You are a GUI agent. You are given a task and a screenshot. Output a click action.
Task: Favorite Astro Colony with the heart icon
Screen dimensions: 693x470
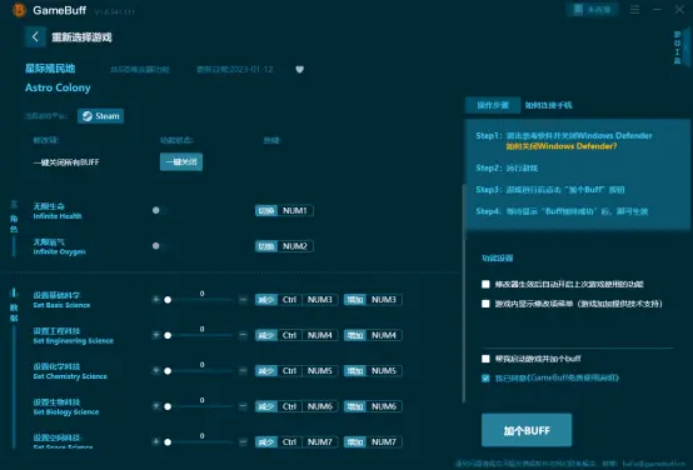click(300, 69)
